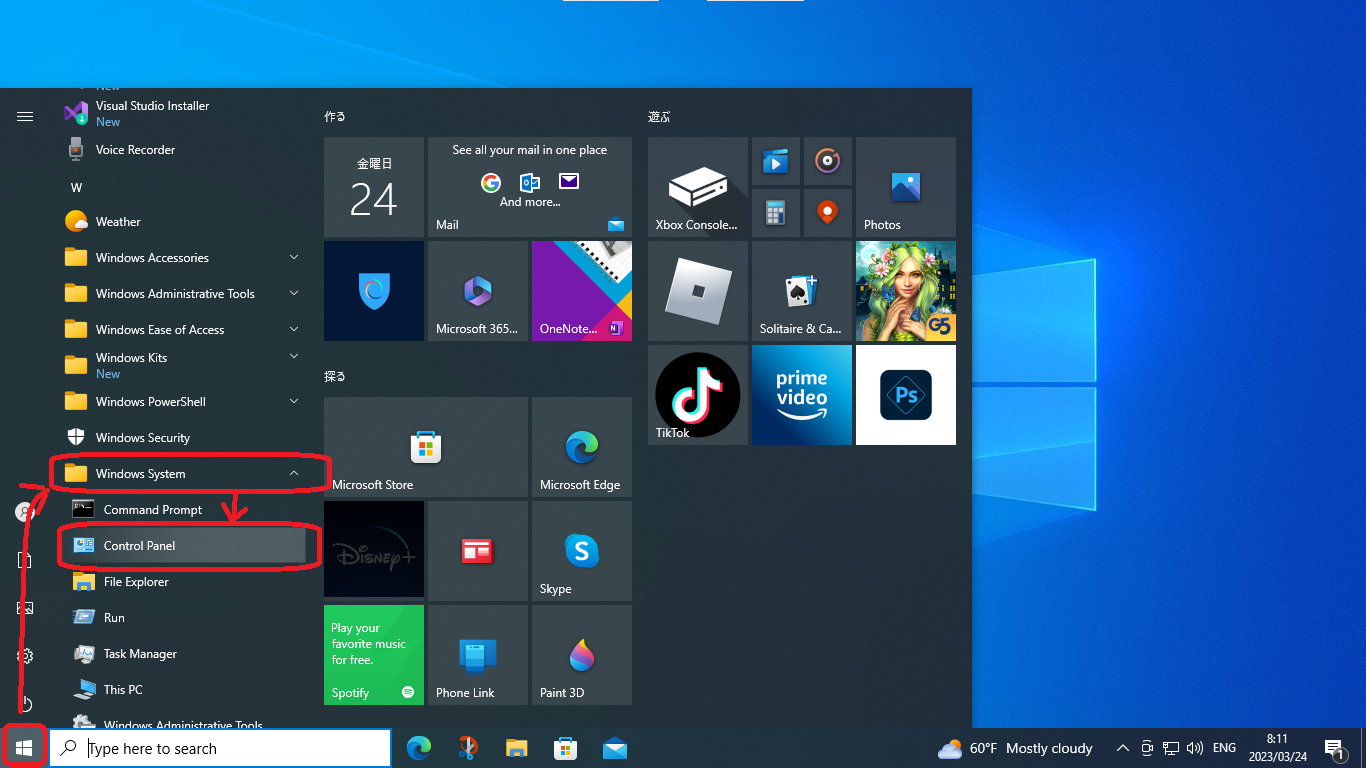Screen dimensions: 1366x768
Task: Click the Start button
Action: coord(24,748)
